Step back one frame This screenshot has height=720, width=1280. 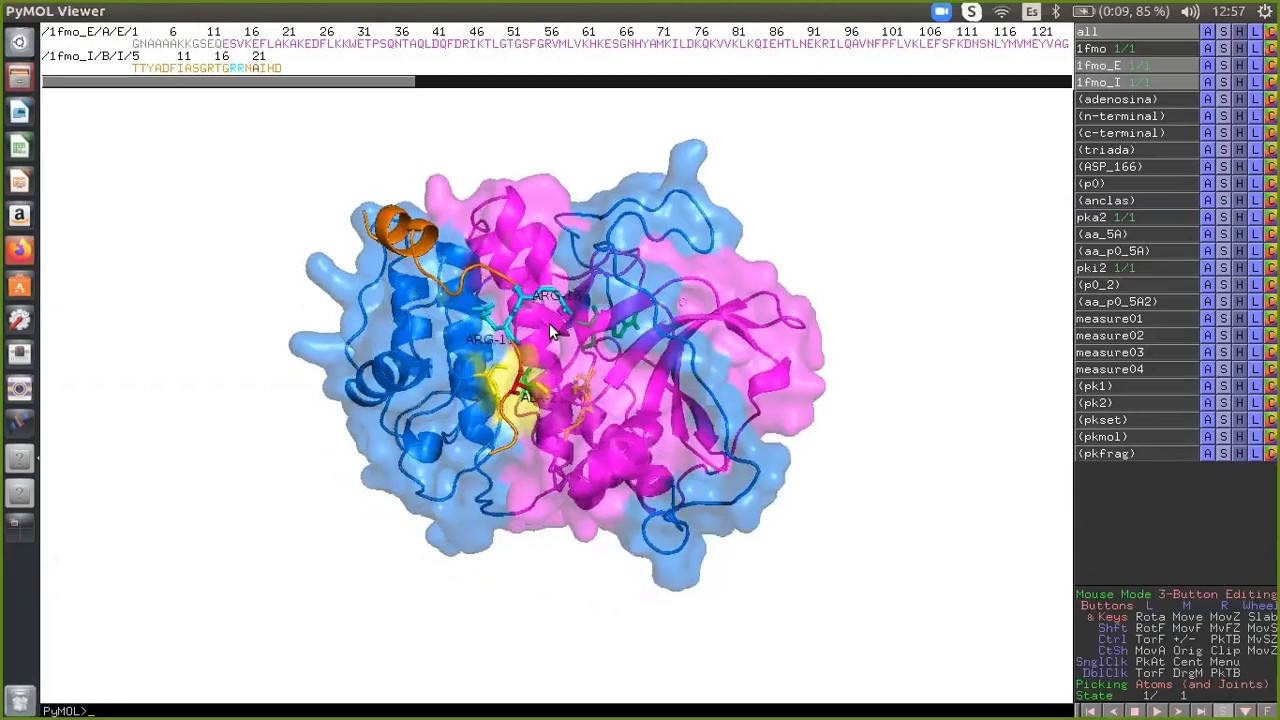(x=1112, y=711)
